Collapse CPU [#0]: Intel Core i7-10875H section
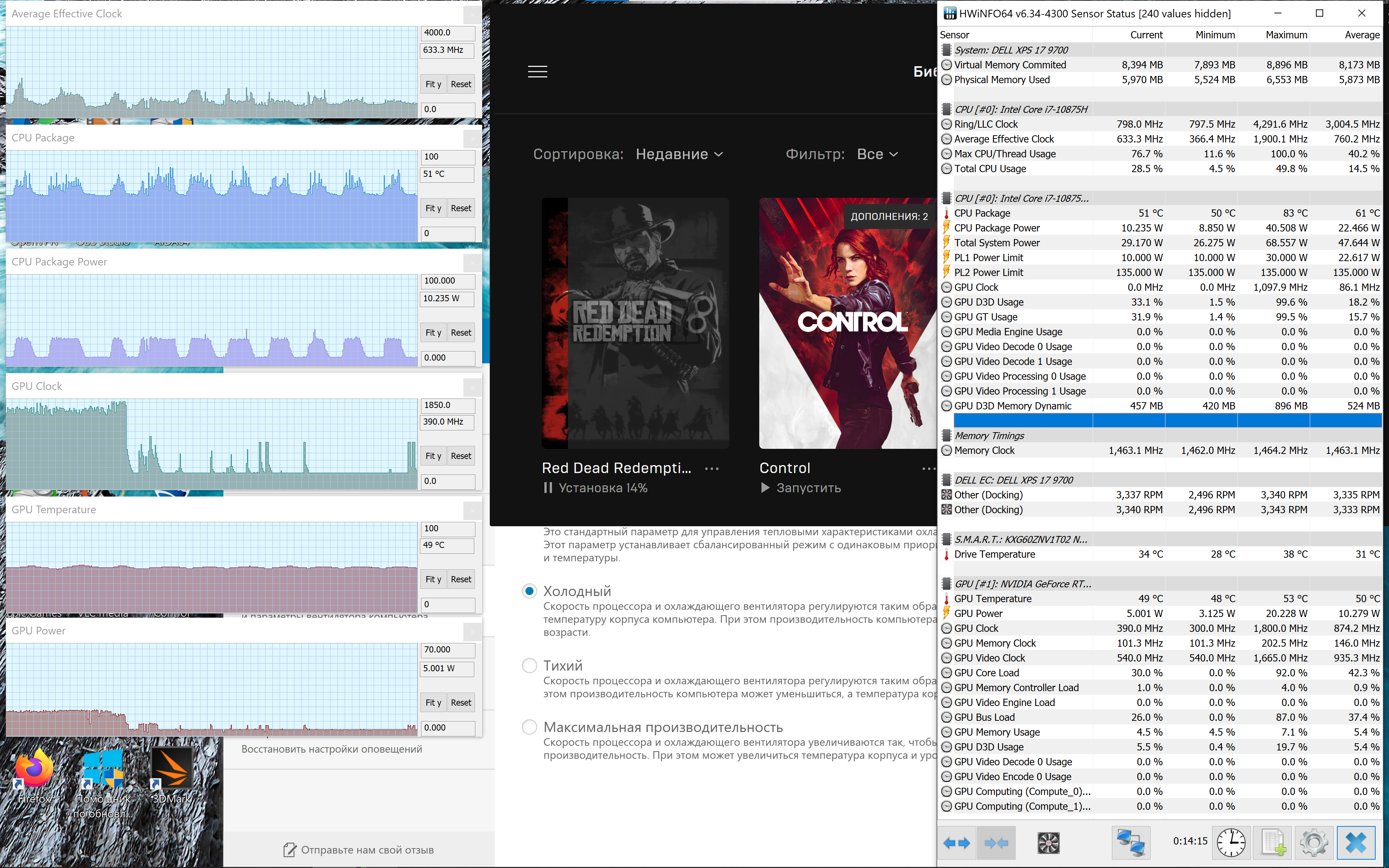1389x868 pixels. pyautogui.click(x=947, y=110)
